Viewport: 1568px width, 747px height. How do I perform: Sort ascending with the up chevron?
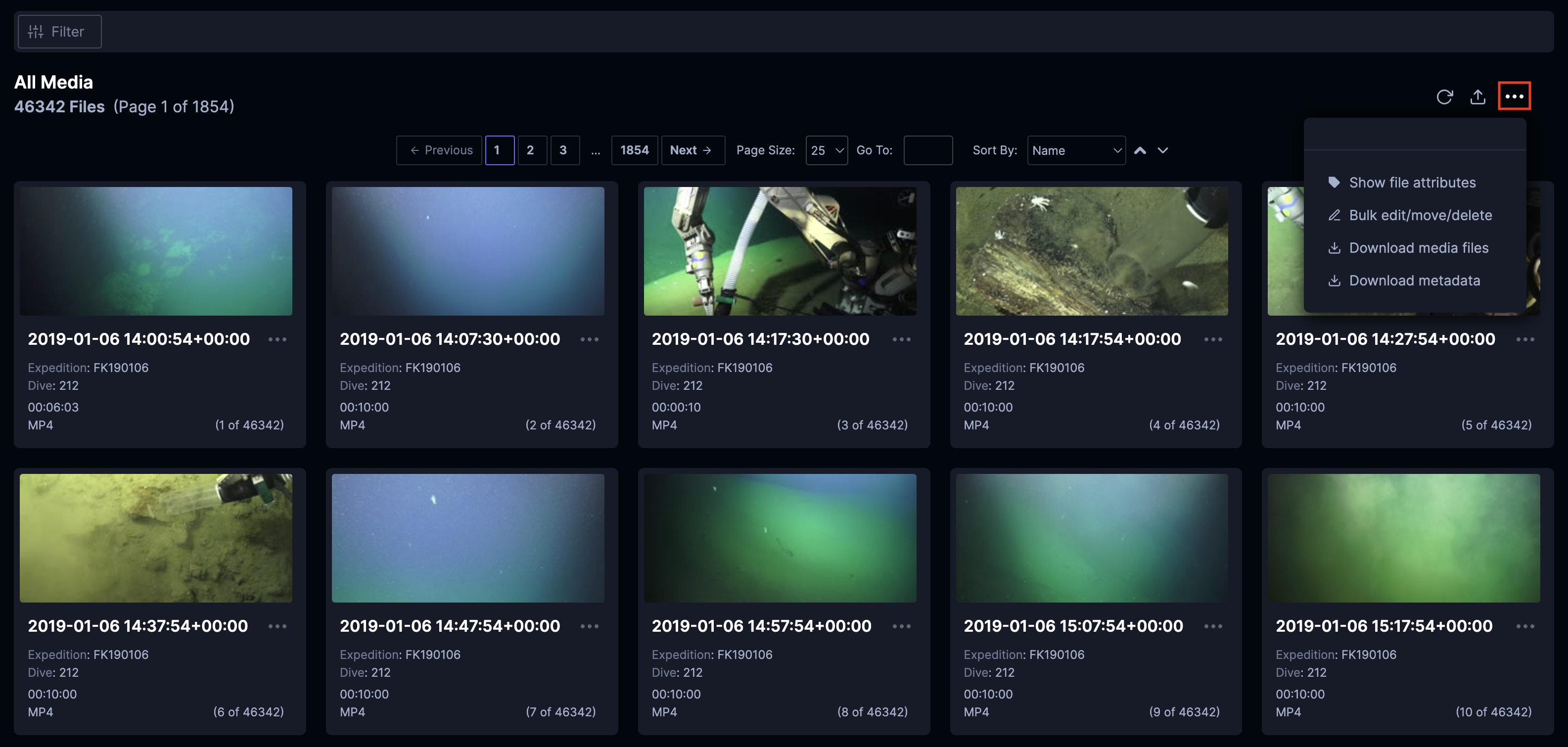[x=1140, y=150]
